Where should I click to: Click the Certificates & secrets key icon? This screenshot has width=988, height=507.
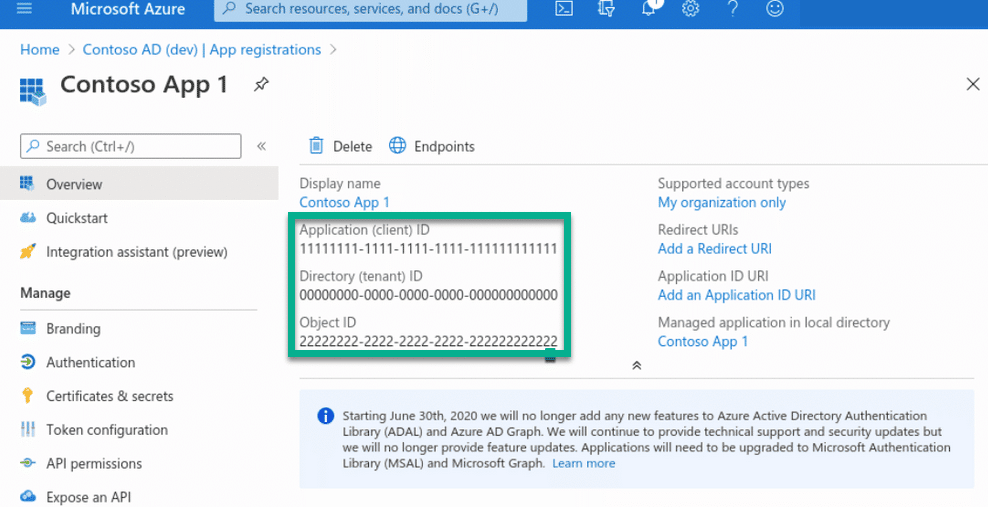click(27, 396)
